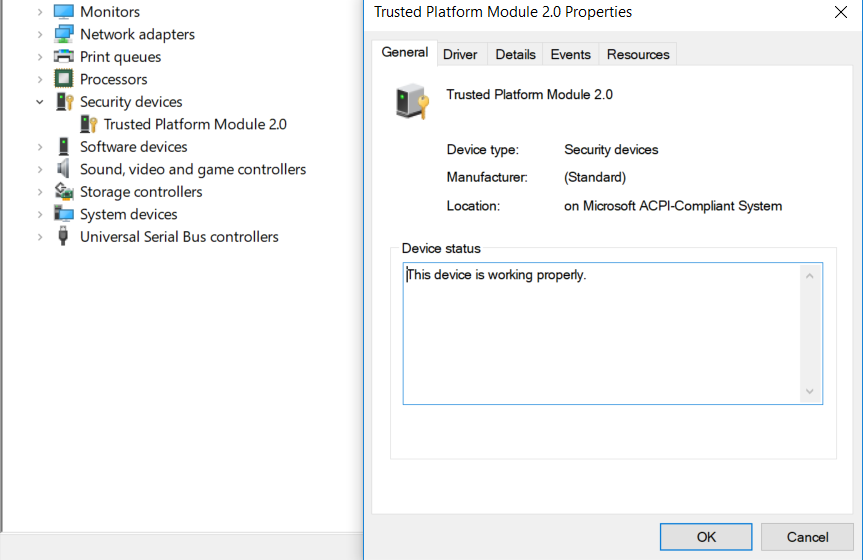
Task: Click the Monitors category icon
Action: click(x=64, y=12)
